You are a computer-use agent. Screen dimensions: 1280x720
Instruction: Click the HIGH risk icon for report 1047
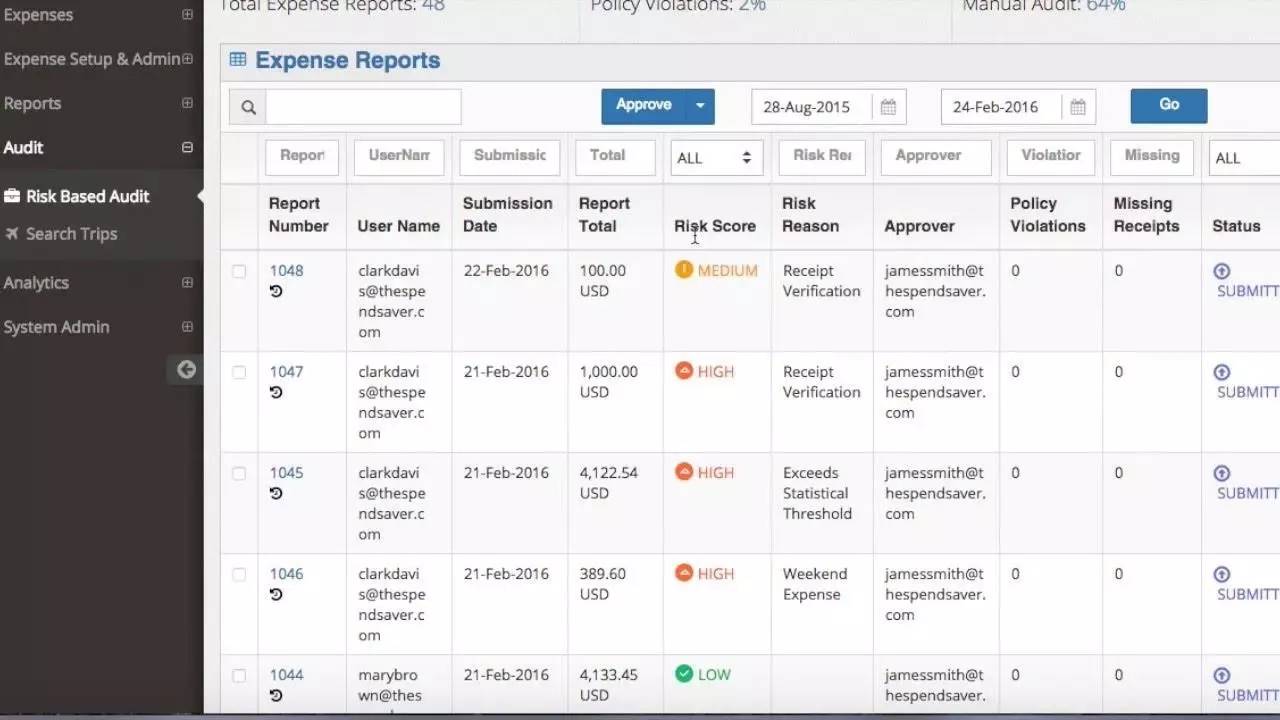(x=684, y=371)
